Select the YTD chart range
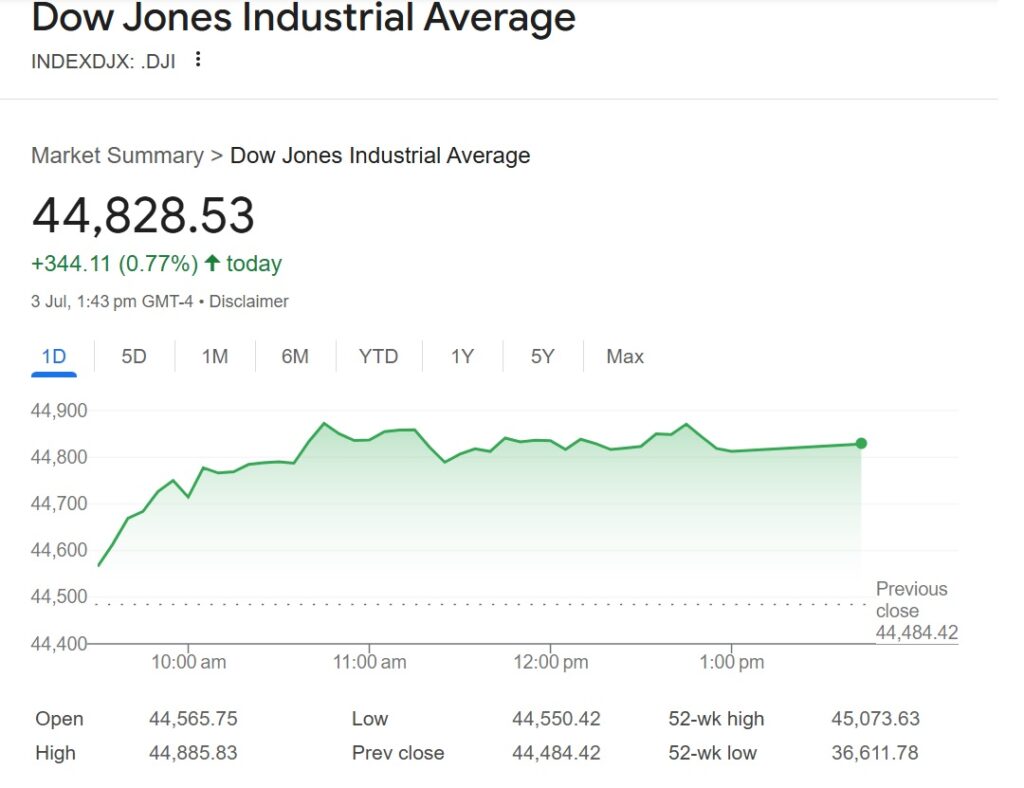 pos(378,356)
